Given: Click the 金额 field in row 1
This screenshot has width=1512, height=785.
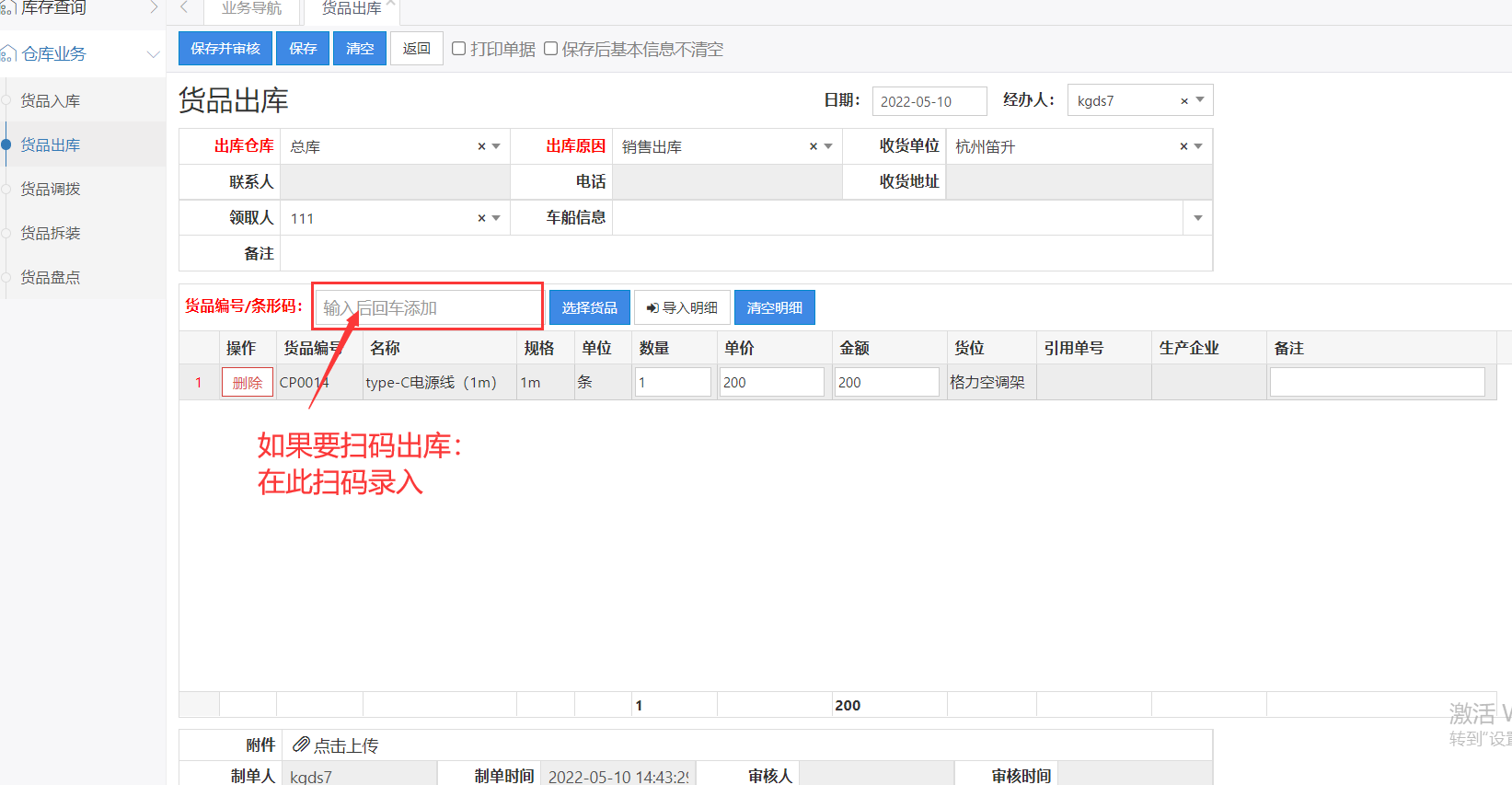Looking at the screenshot, I should tap(887, 382).
